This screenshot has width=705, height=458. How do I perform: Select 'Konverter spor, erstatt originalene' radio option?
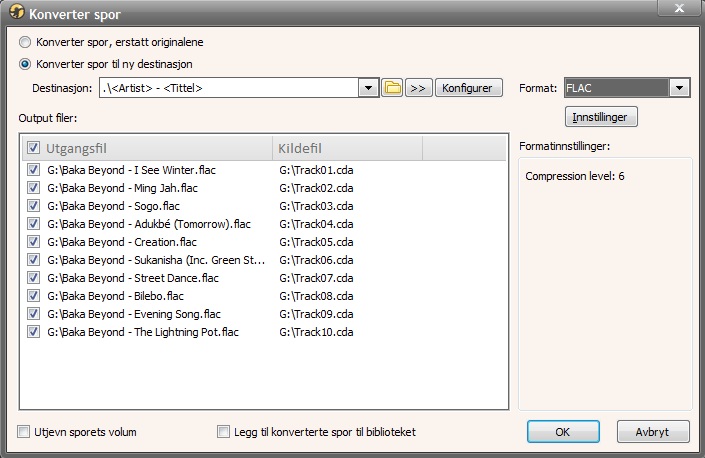click(25, 42)
